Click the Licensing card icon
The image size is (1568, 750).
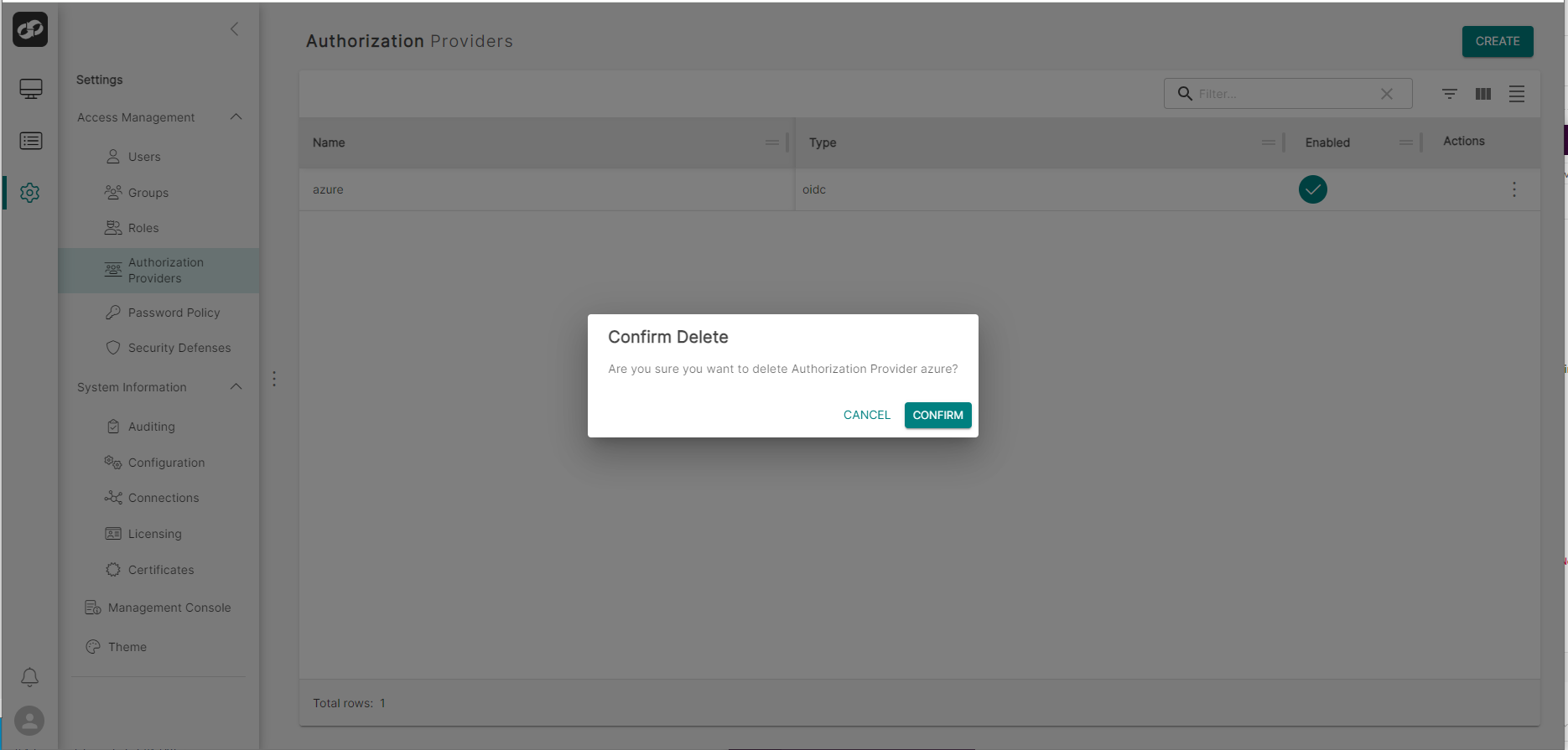(113, 534)
